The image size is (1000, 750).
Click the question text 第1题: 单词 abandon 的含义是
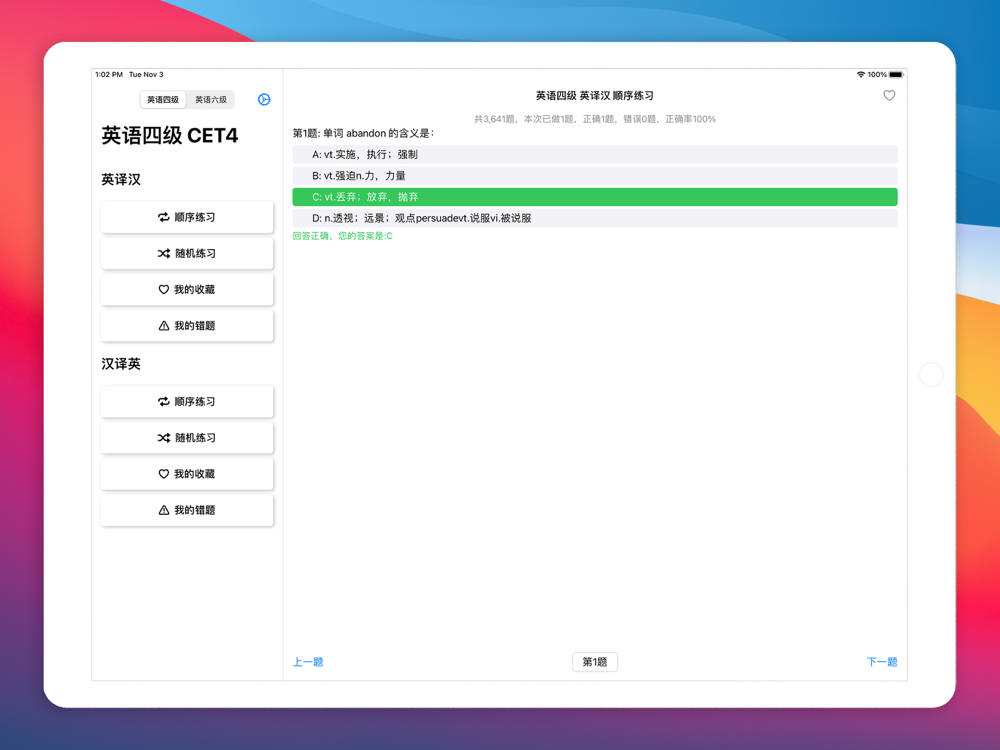pyautogui.click(x=364, y=133)
